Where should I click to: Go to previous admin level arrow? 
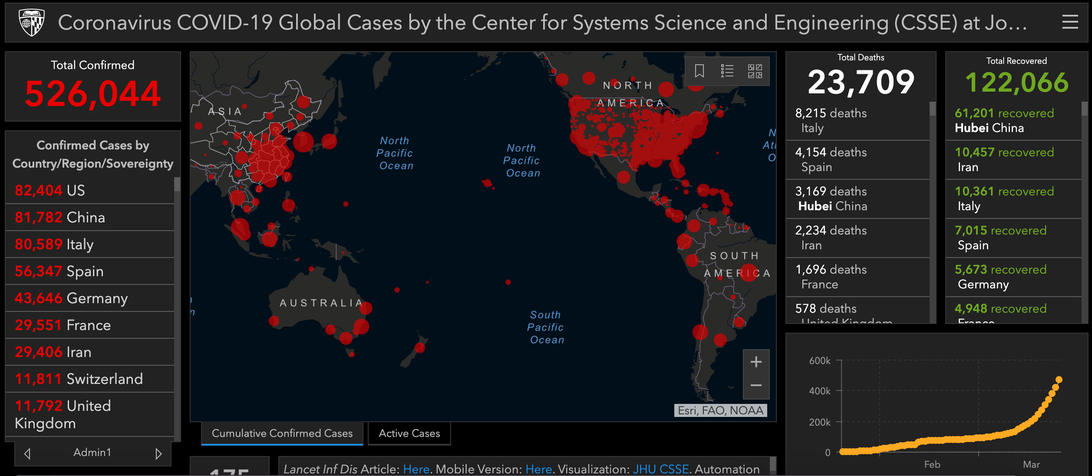27,454
